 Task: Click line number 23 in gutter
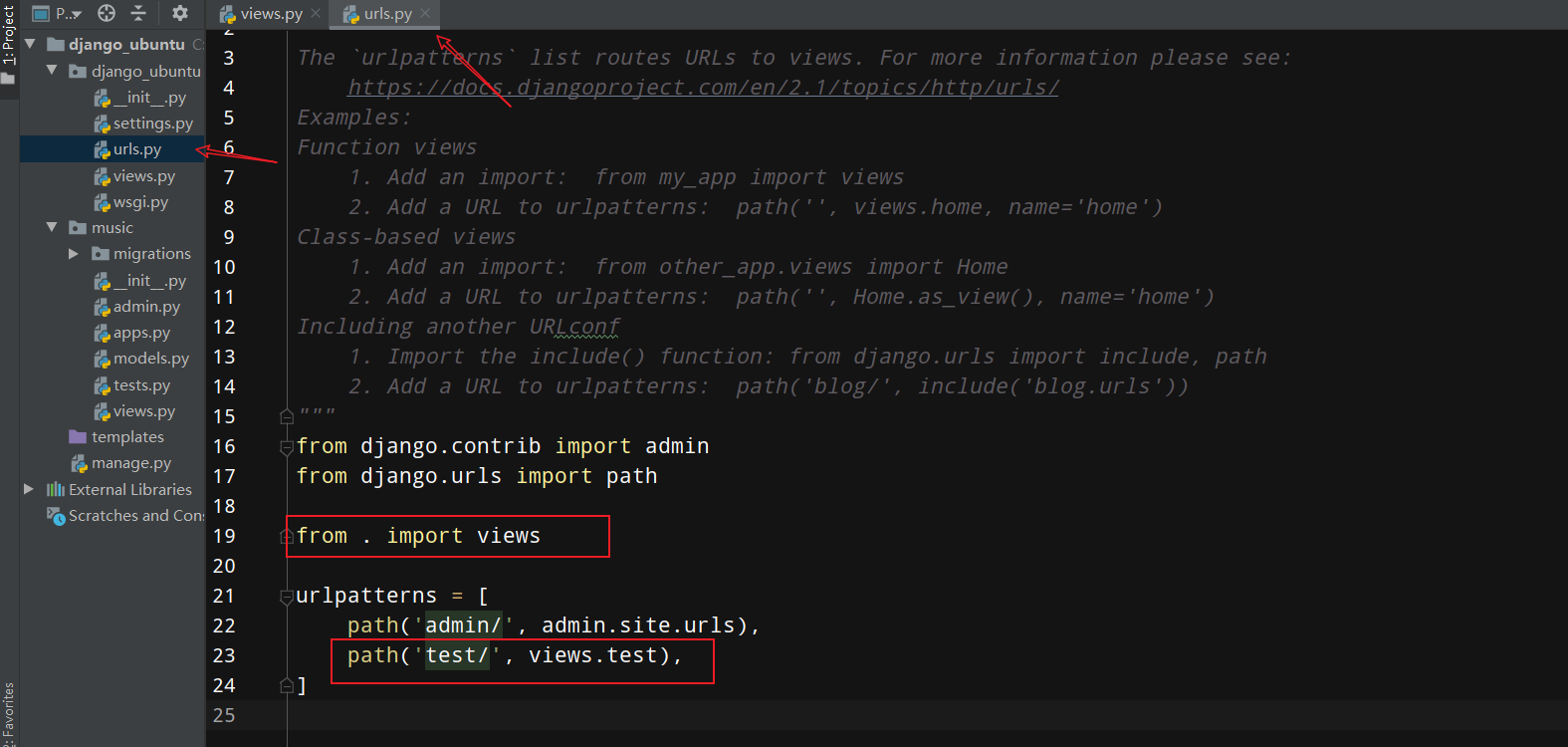coord(224,655)
